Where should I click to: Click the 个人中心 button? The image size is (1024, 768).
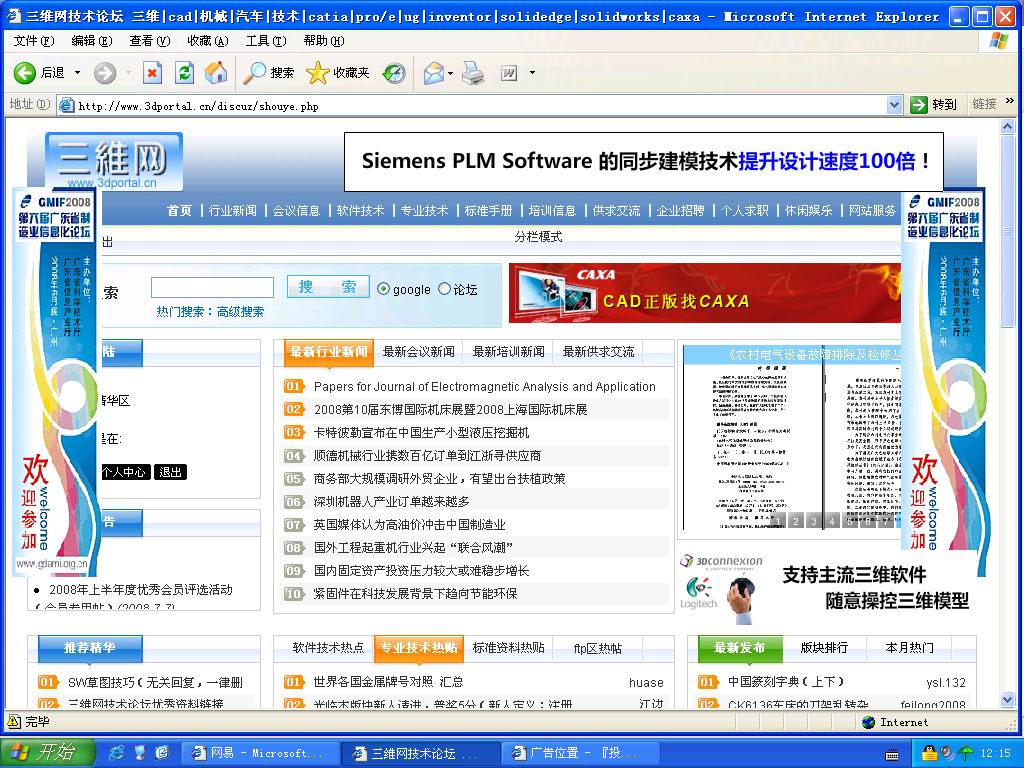point(125,472)
